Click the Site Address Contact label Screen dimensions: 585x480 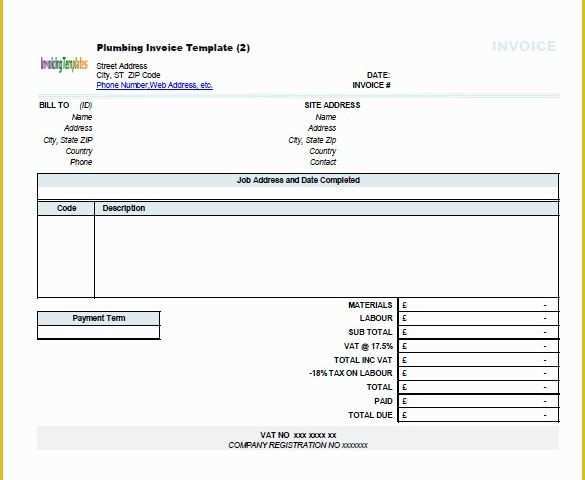click(x=323, y=162)
